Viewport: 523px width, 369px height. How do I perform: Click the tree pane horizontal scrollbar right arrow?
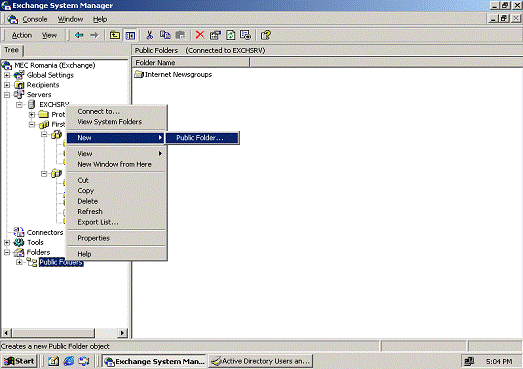pos(122,333)
